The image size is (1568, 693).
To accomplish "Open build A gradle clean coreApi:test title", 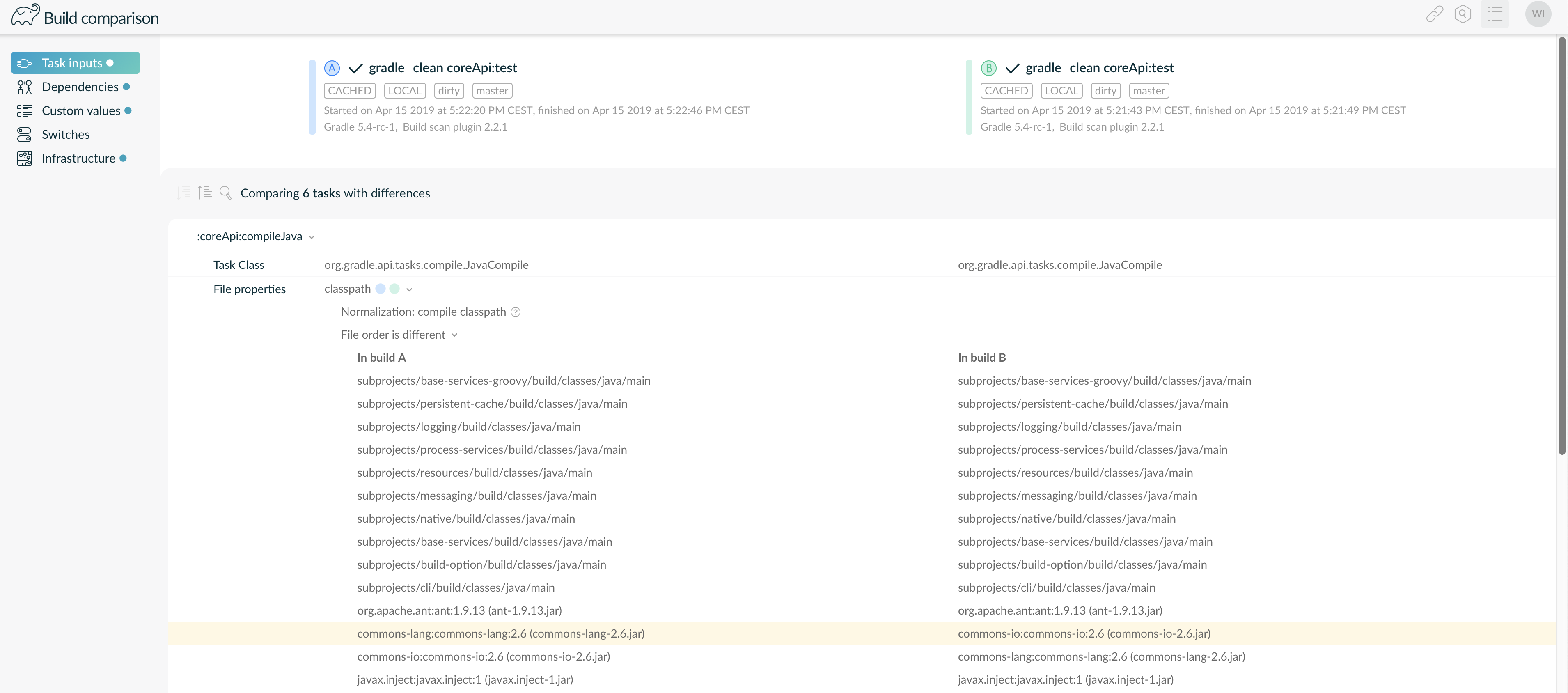I will point(443,68).
